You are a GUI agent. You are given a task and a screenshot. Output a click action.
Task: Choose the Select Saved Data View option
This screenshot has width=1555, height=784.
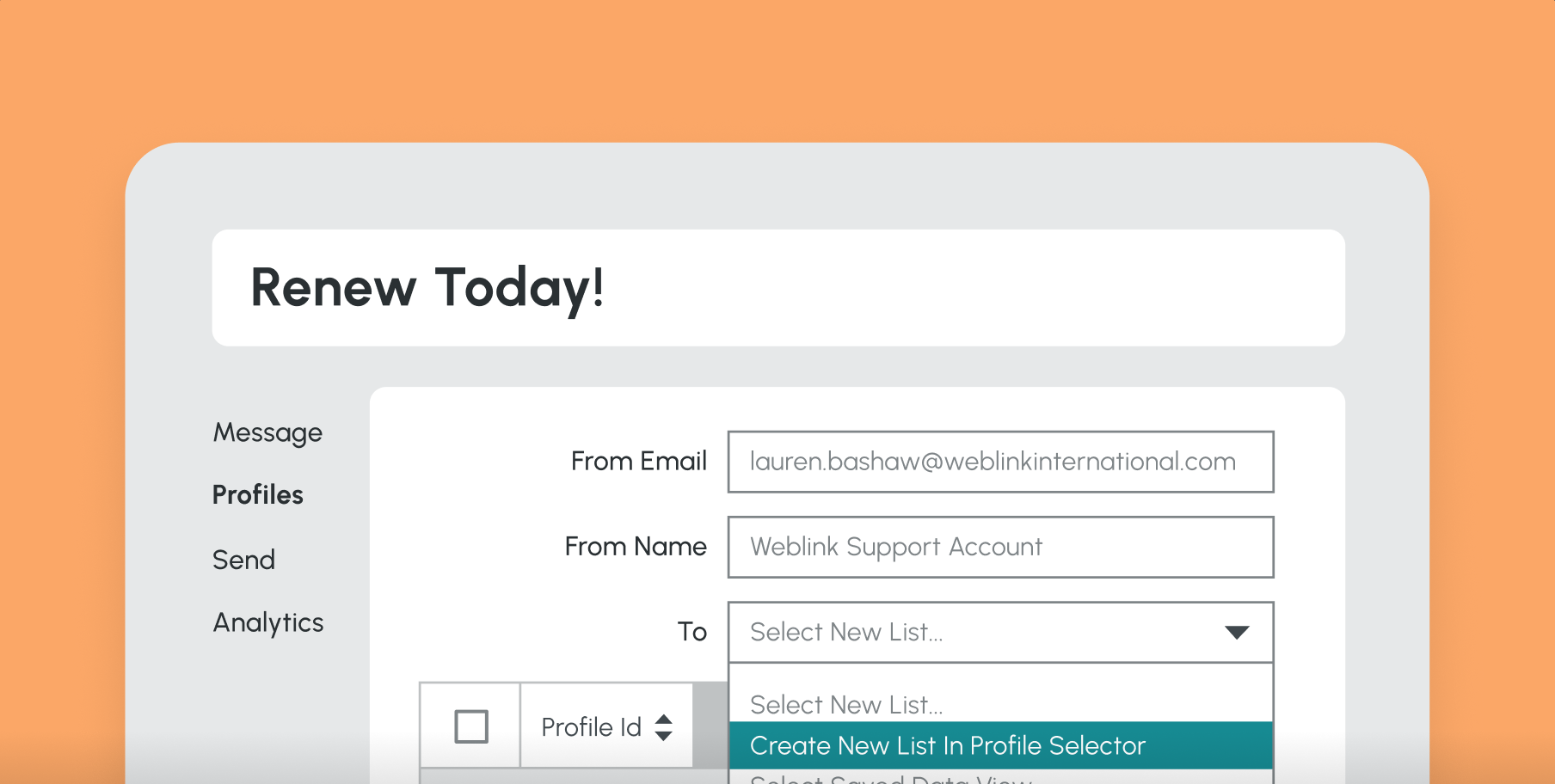click(890, 778)
